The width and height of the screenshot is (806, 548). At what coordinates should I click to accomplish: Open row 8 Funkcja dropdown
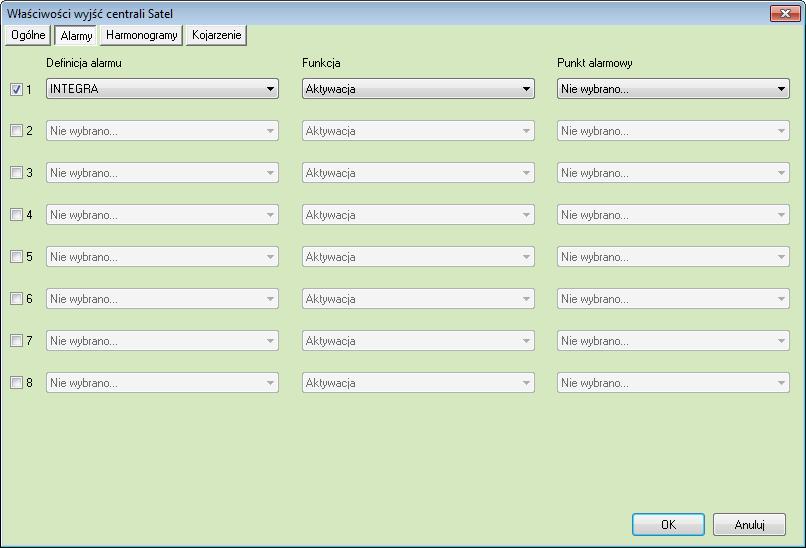[x=418, y=382]
